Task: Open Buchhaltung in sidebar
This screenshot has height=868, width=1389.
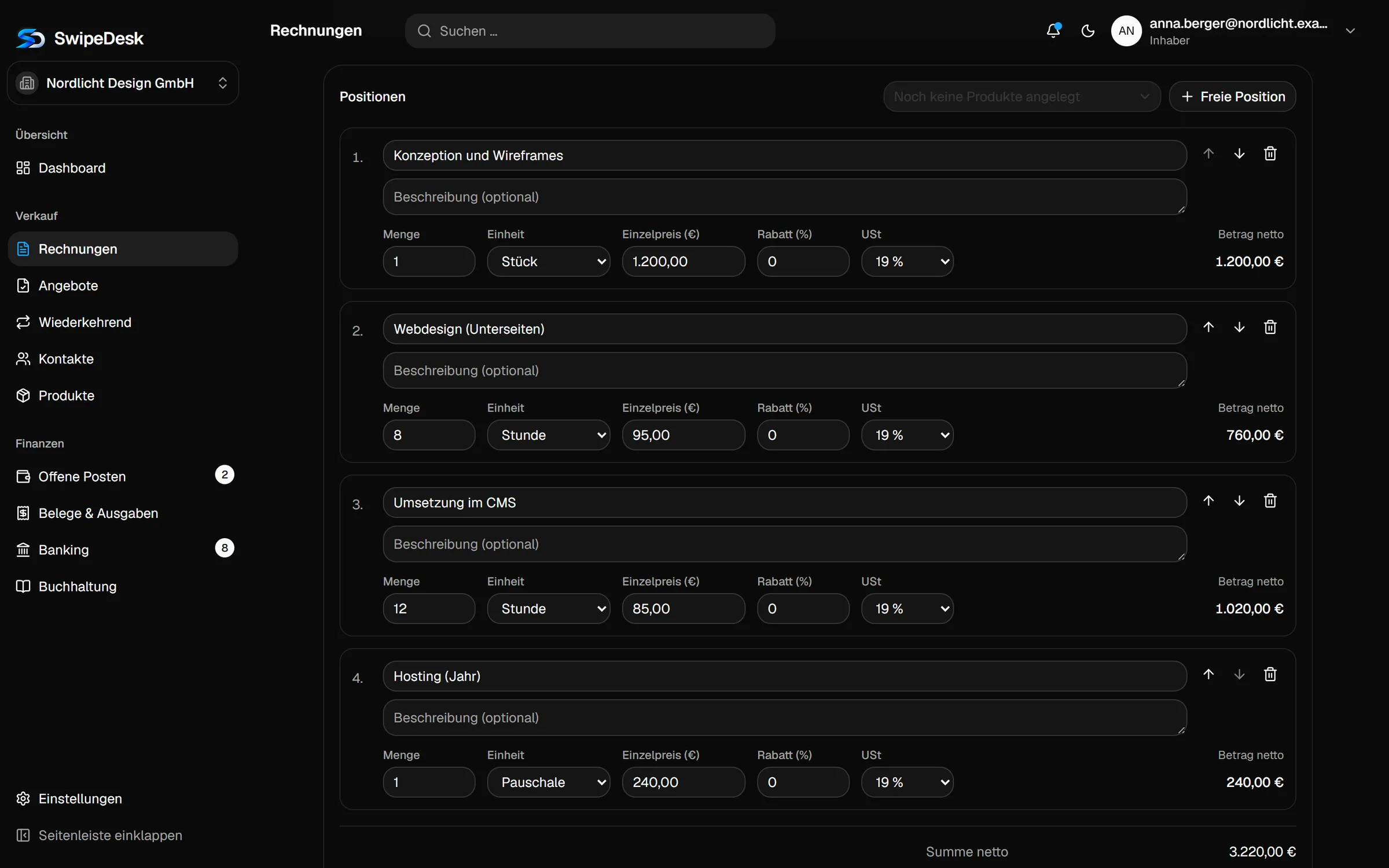Action: point(123,586)
